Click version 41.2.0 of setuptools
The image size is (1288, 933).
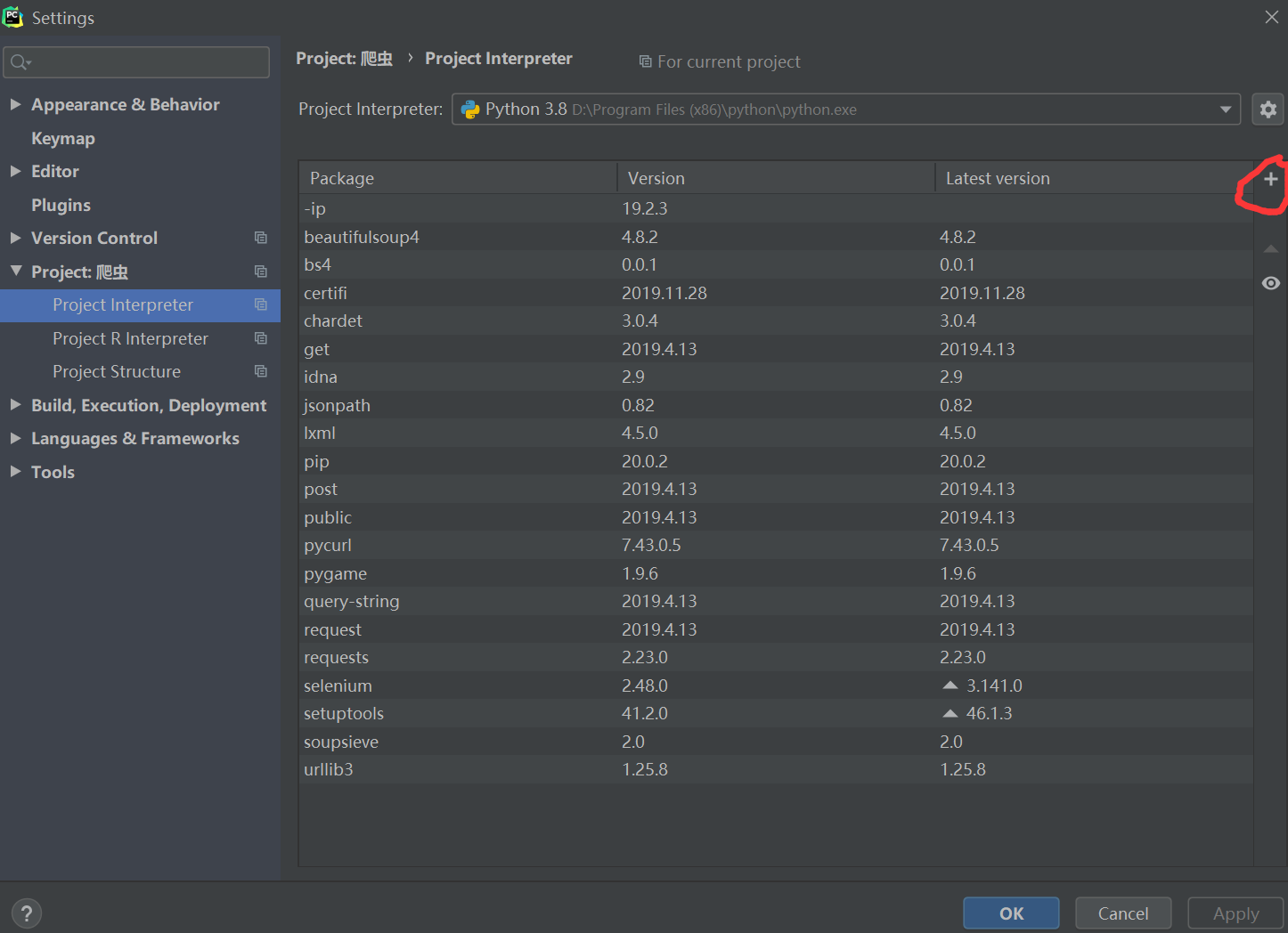point(645,713)
